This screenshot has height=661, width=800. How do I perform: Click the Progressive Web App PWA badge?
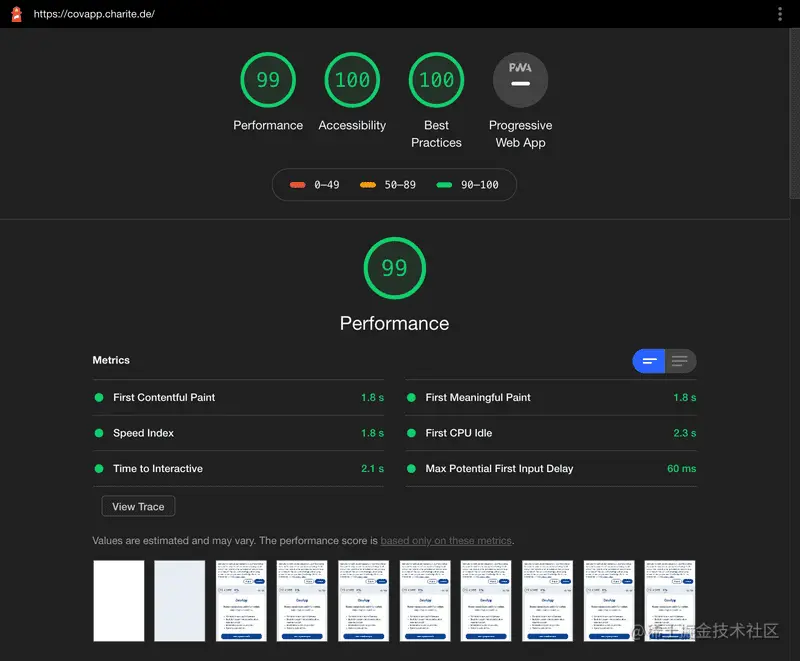(520, 80)
